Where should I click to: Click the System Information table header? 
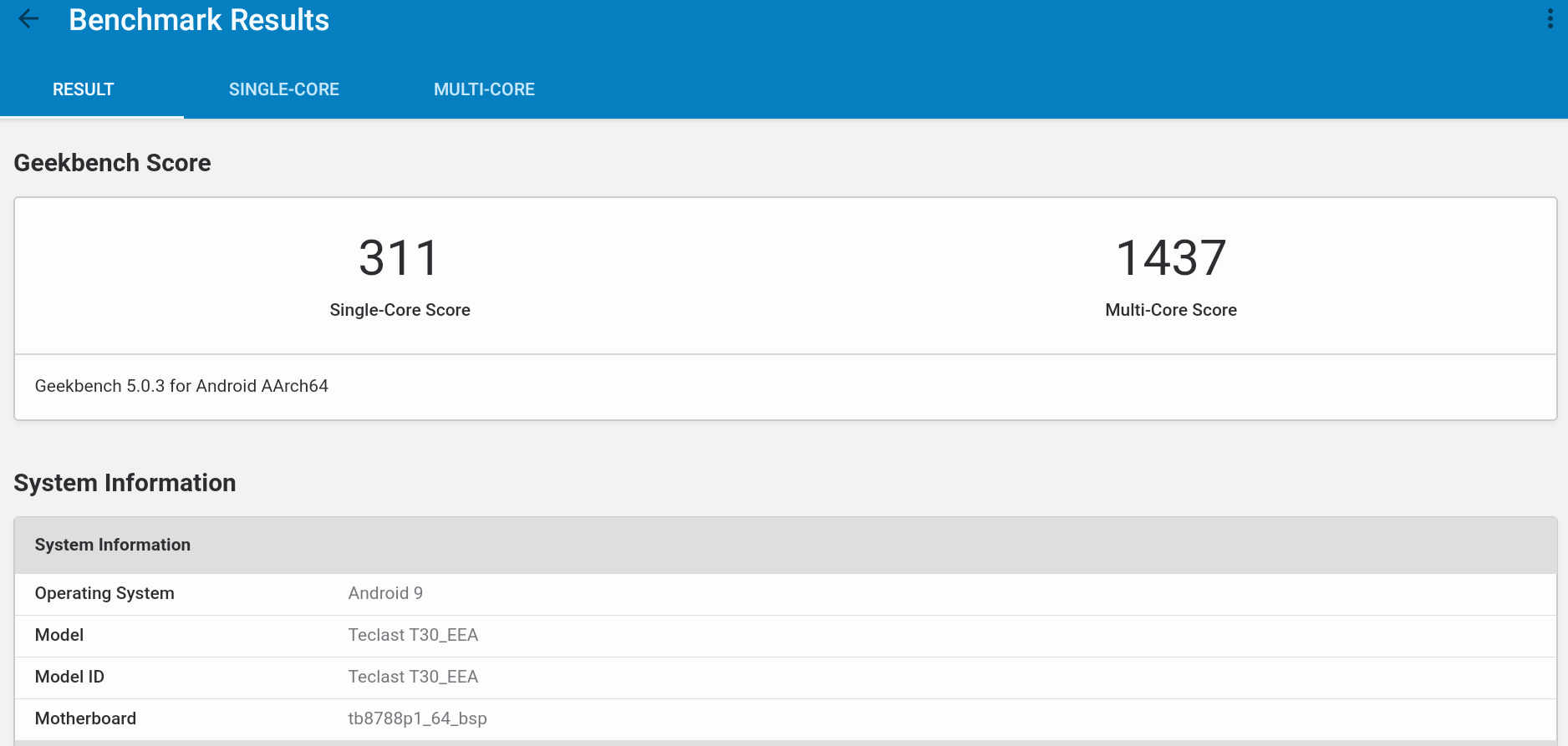[785, 545]
